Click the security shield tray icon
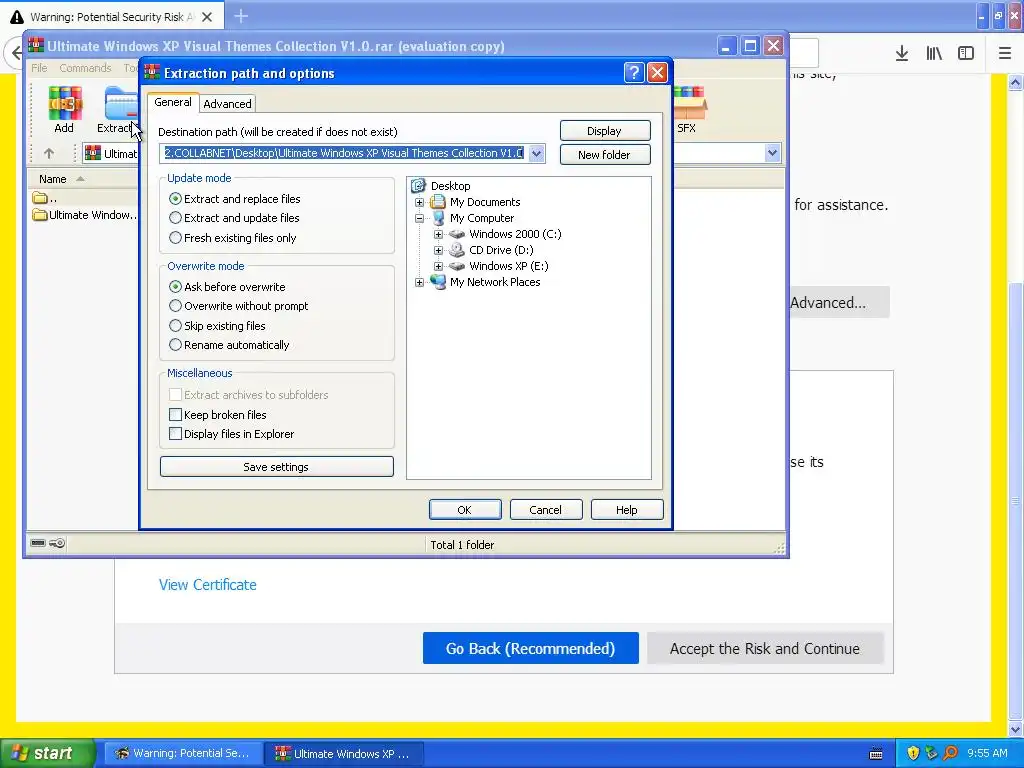The width and height of the screenshot is (1024, 768). [913, 753]
